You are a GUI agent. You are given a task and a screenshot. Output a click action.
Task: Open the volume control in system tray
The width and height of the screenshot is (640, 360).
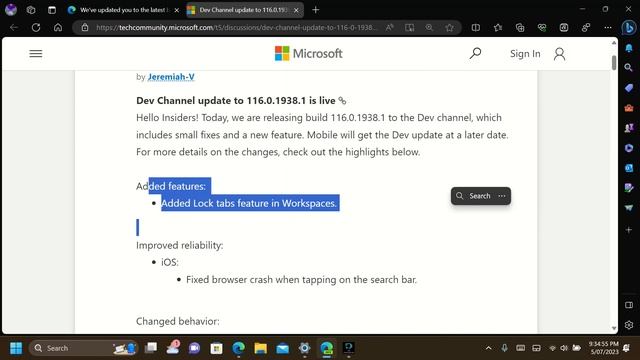pyautogui.click(x=564, y=348)
